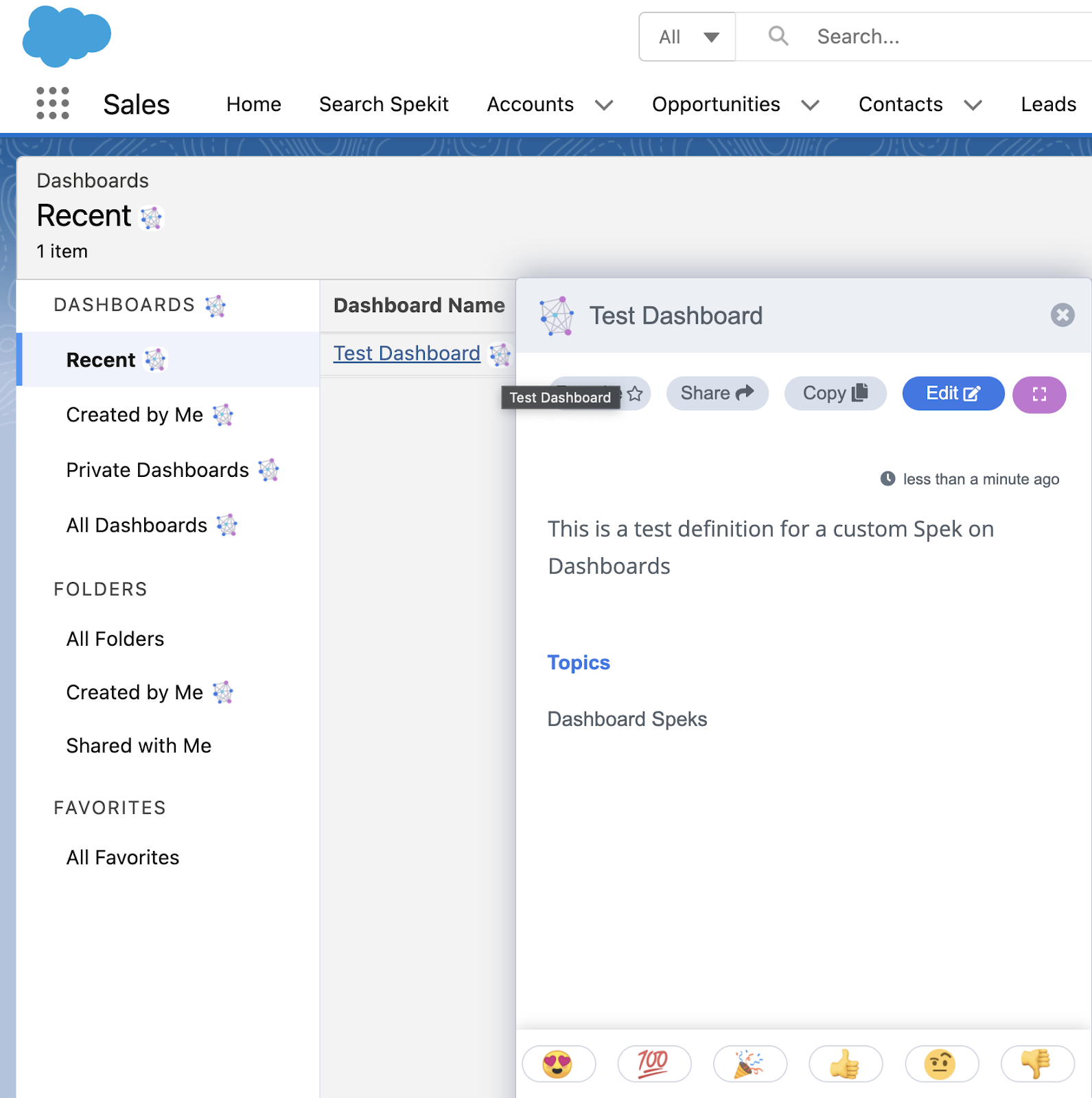React with raised eyebrow emoji

click(x=942, y=1064)
